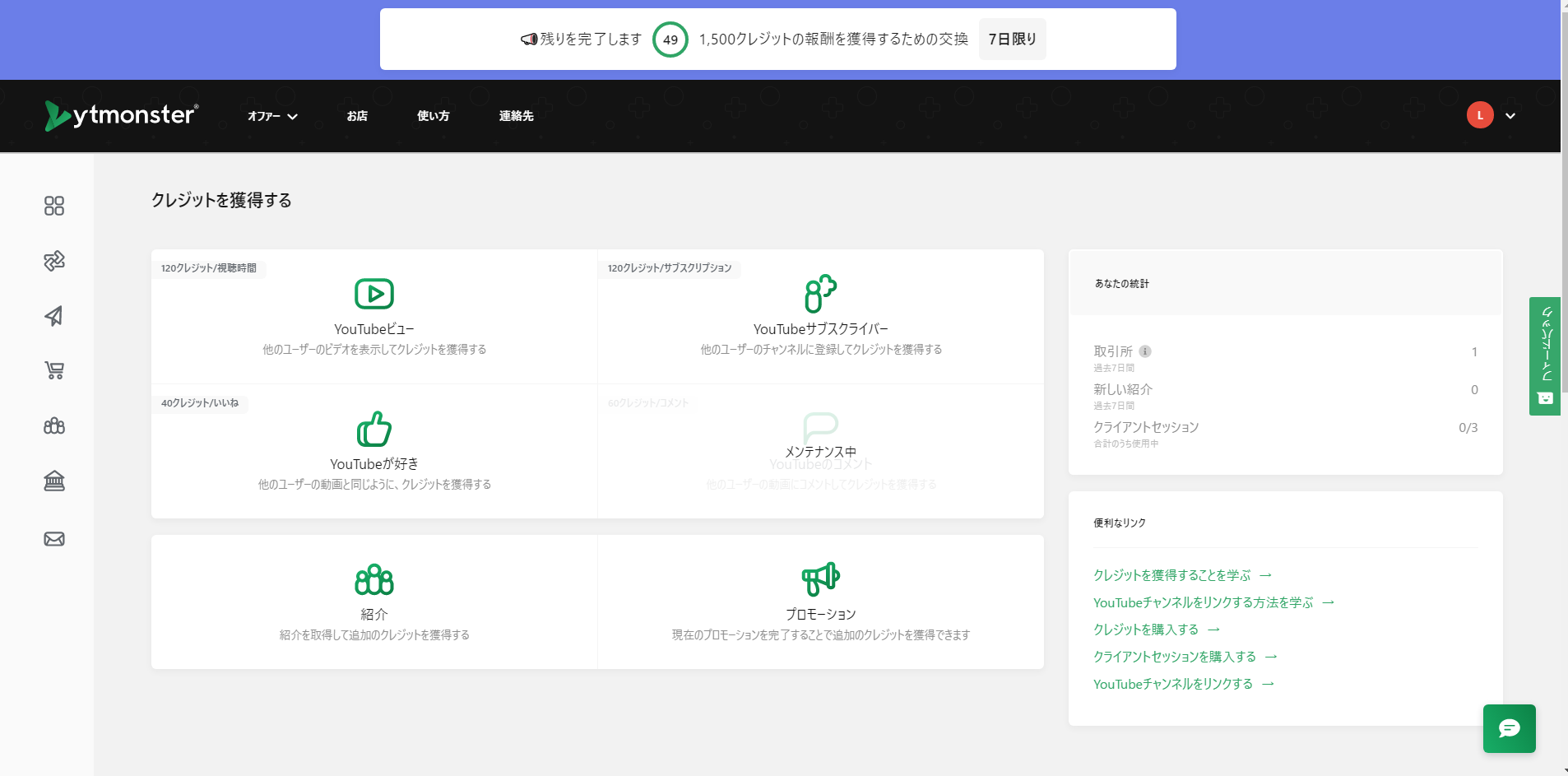Image resolution: width=1568 pixels, height=776 pixels.
Task: Select the プロモーション card title
Action: [x=820, y=615]
